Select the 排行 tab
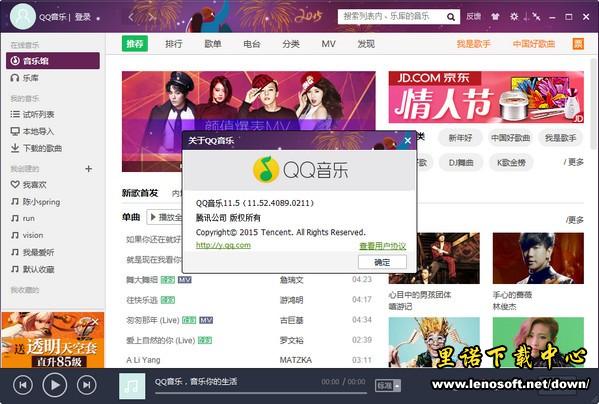Image resolution: width=599 pixels, height=404 pixels. (173, 44)
